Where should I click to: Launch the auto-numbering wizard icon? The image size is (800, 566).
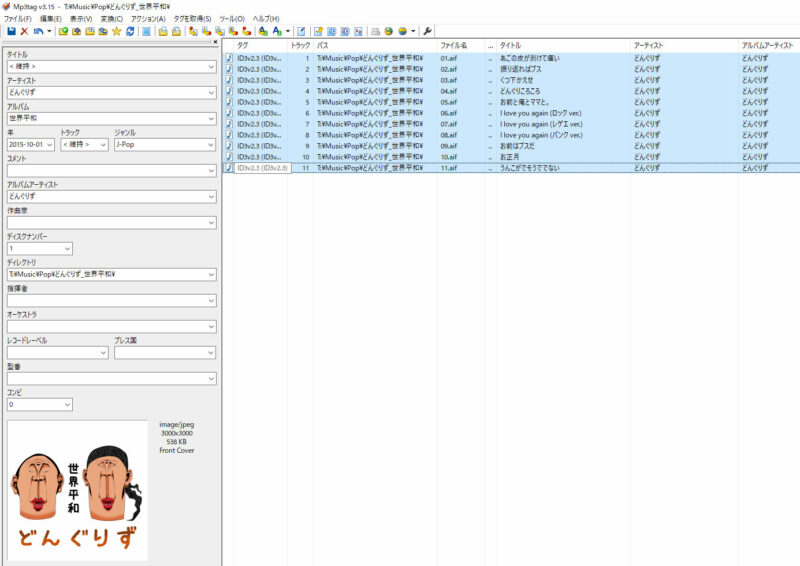[318, 31]
